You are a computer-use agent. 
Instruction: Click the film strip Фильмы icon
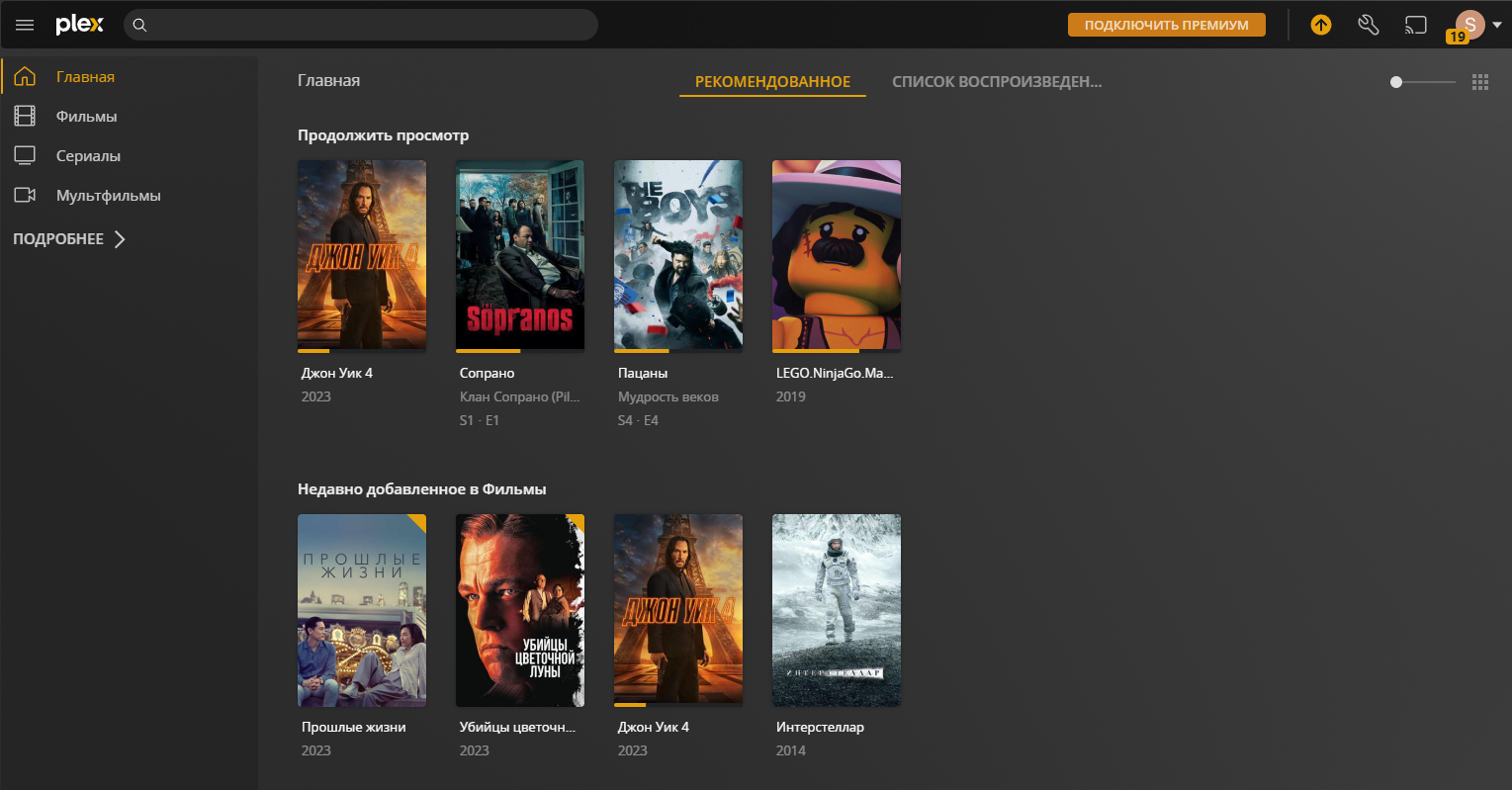click(x=25, y=117)
